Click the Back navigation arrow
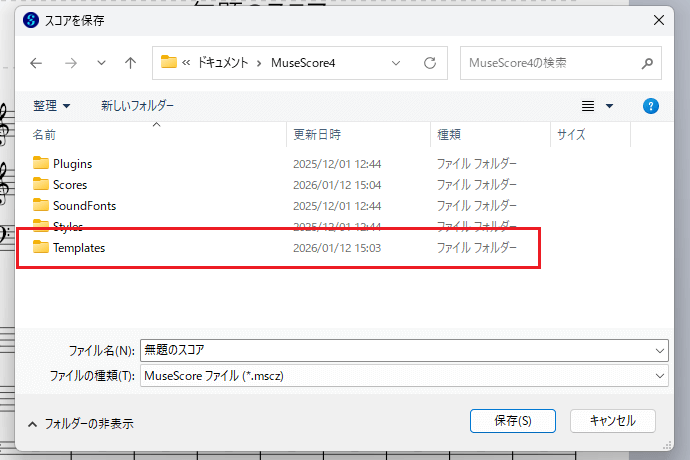Screen dimensions: 690x460 36,63
